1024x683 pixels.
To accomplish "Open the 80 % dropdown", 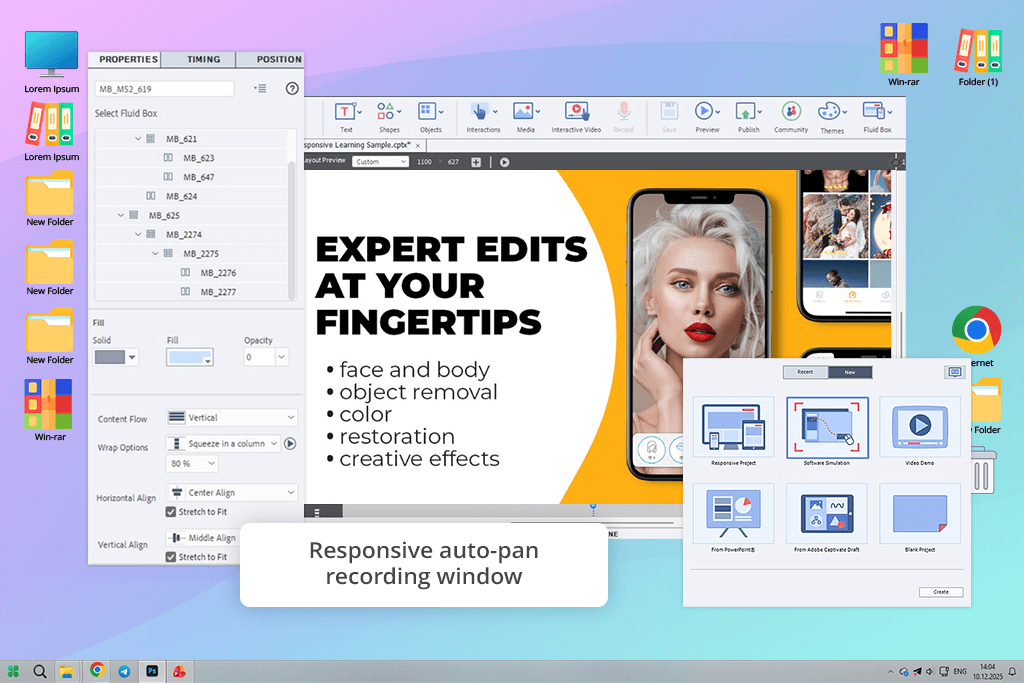I will pos(192,464).
